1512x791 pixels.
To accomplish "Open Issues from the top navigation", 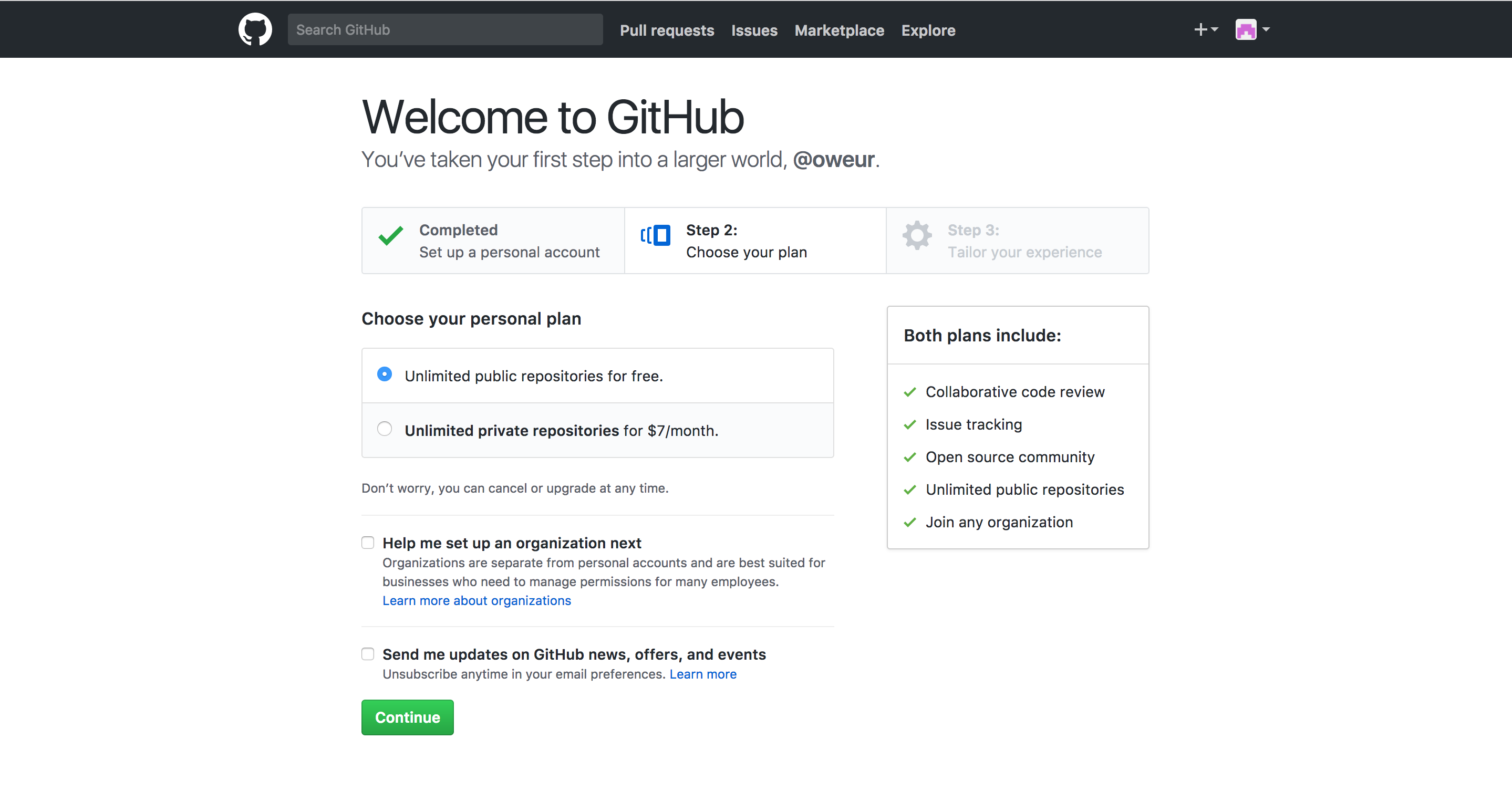I will [754, 30].
